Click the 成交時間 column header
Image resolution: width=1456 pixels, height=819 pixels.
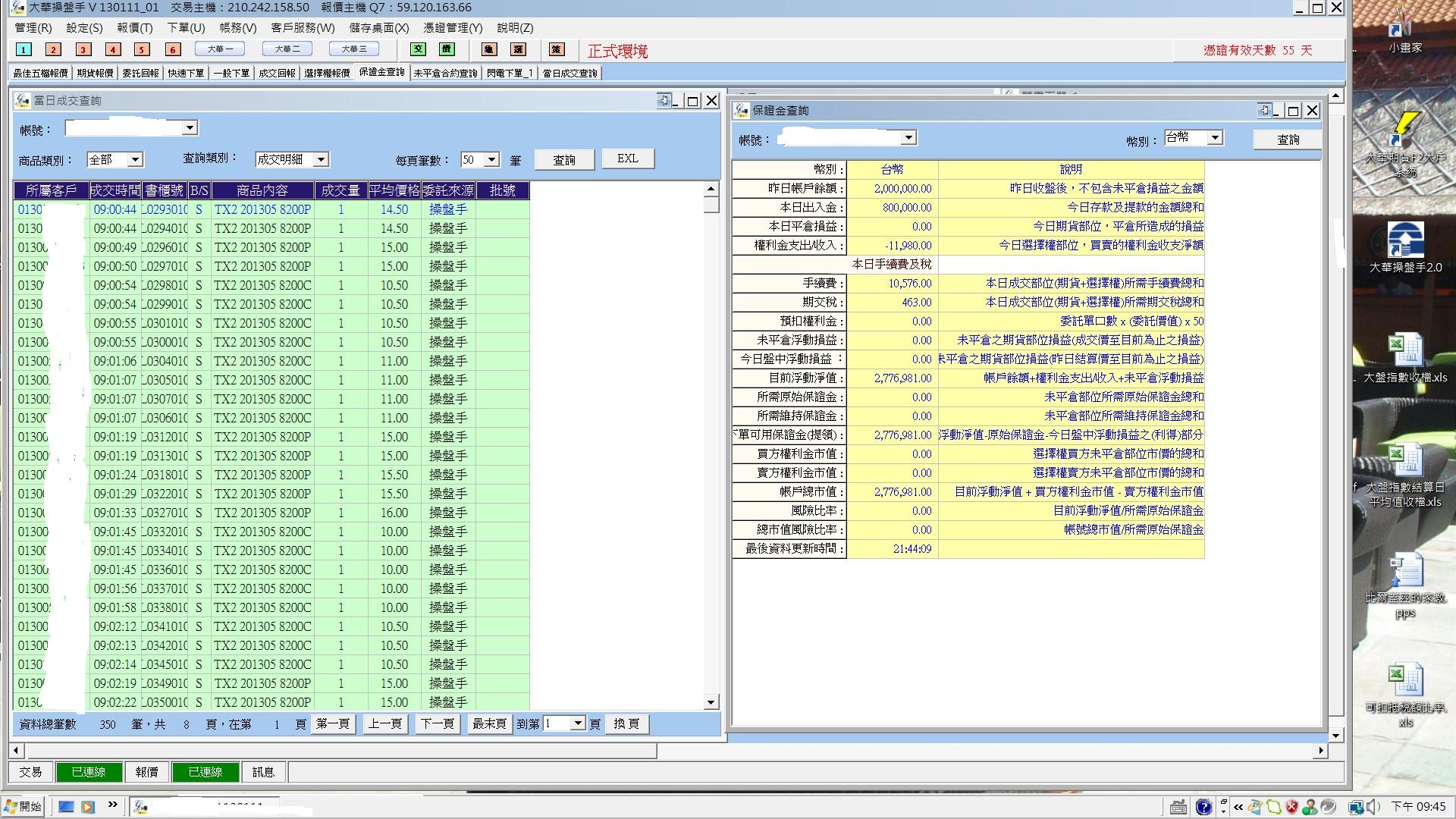(x=115, y=190)
